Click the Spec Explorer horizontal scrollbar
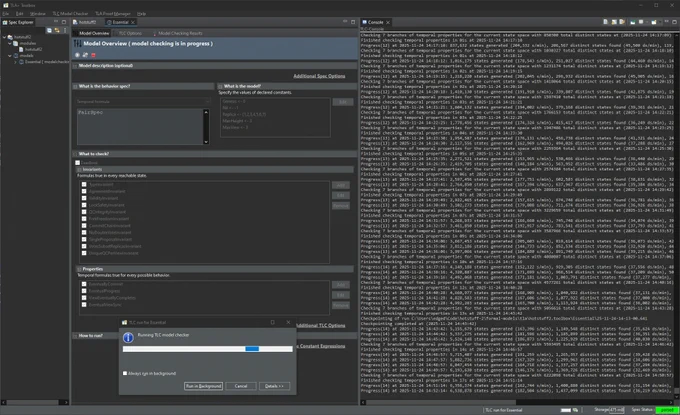 34,402
